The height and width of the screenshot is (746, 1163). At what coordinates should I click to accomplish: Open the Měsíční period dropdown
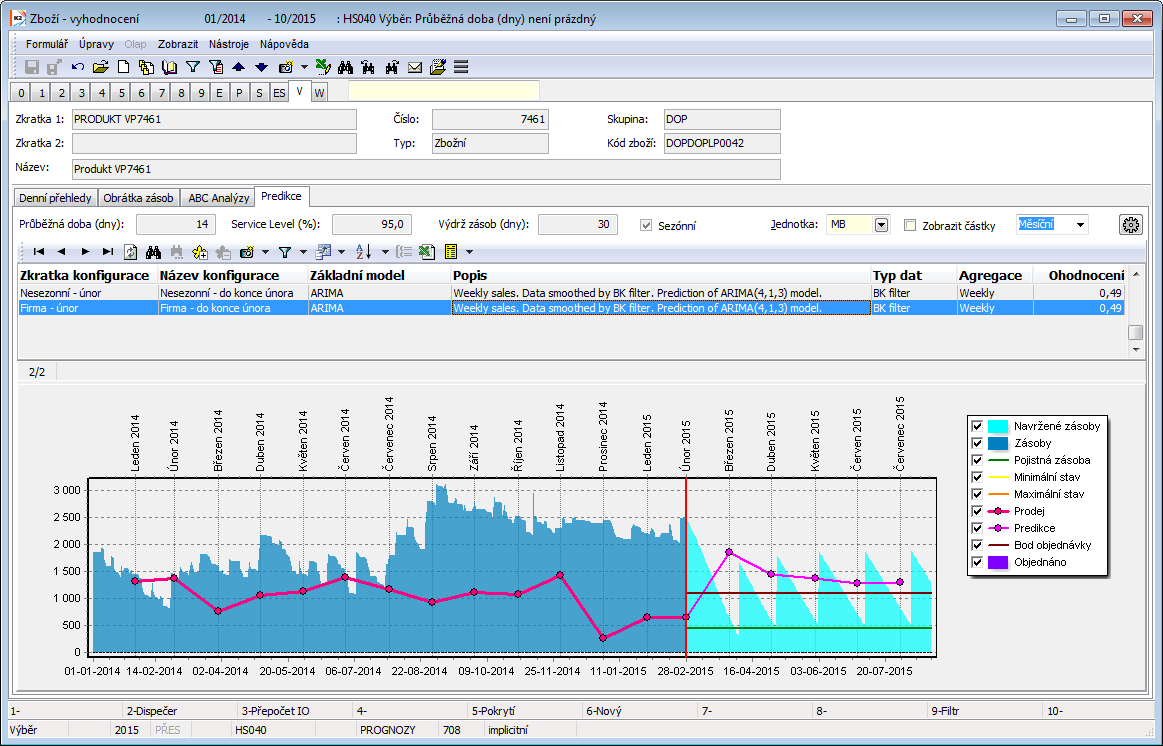[x=1080, y=225]
